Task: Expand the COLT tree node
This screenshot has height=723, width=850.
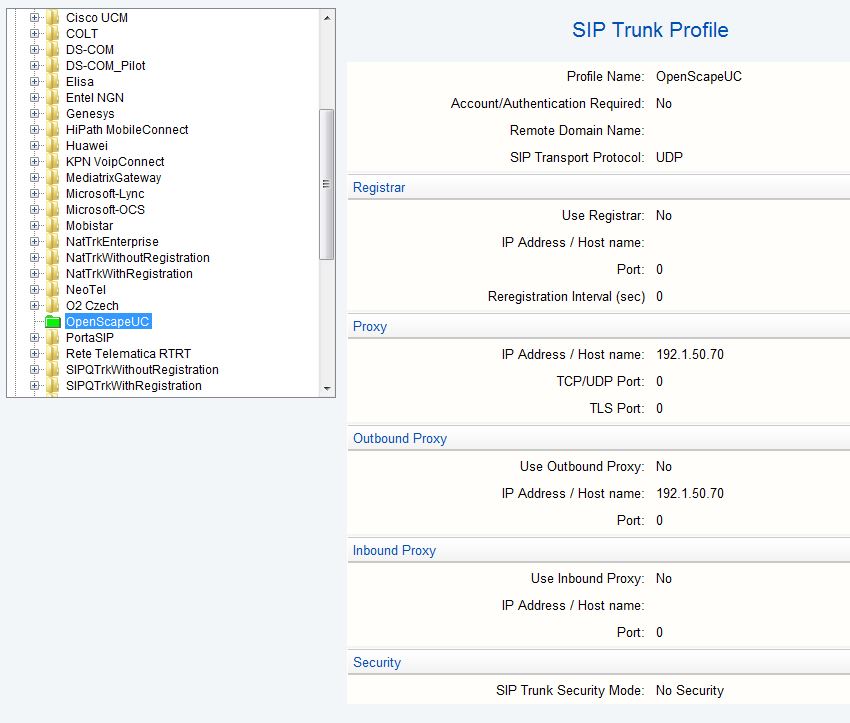Action: (x=35, y=34)
